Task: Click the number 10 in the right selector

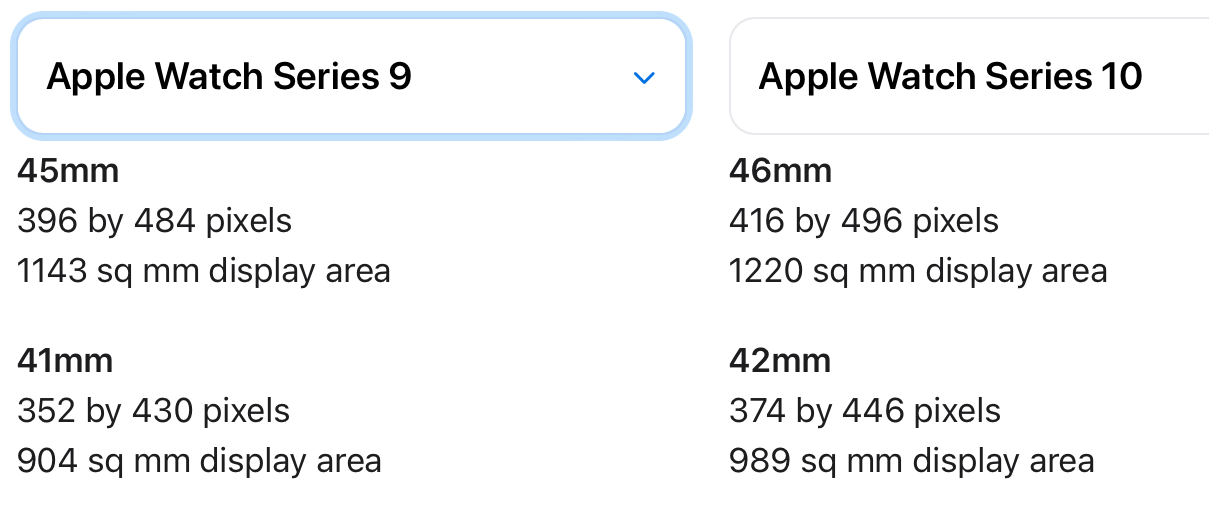Action: pyautogui.click(x=1122, y=77)
